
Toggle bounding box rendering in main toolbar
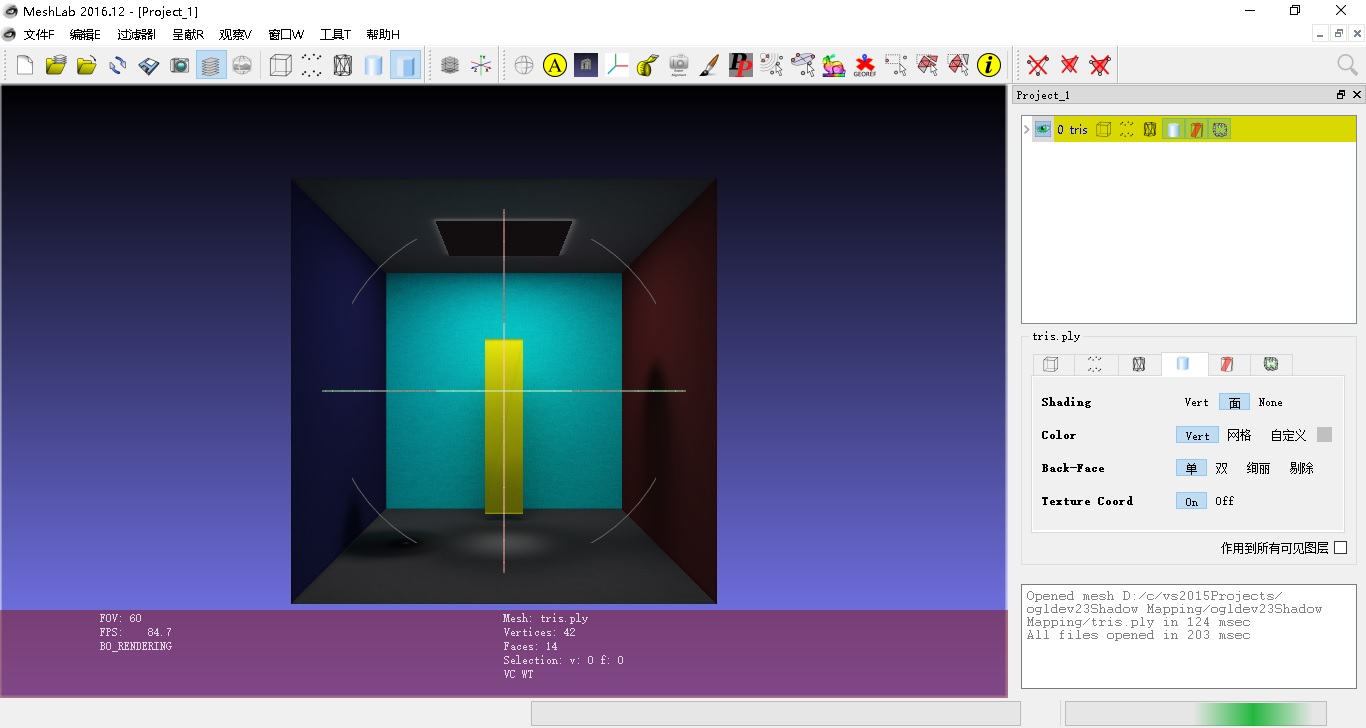pos(281,66)
